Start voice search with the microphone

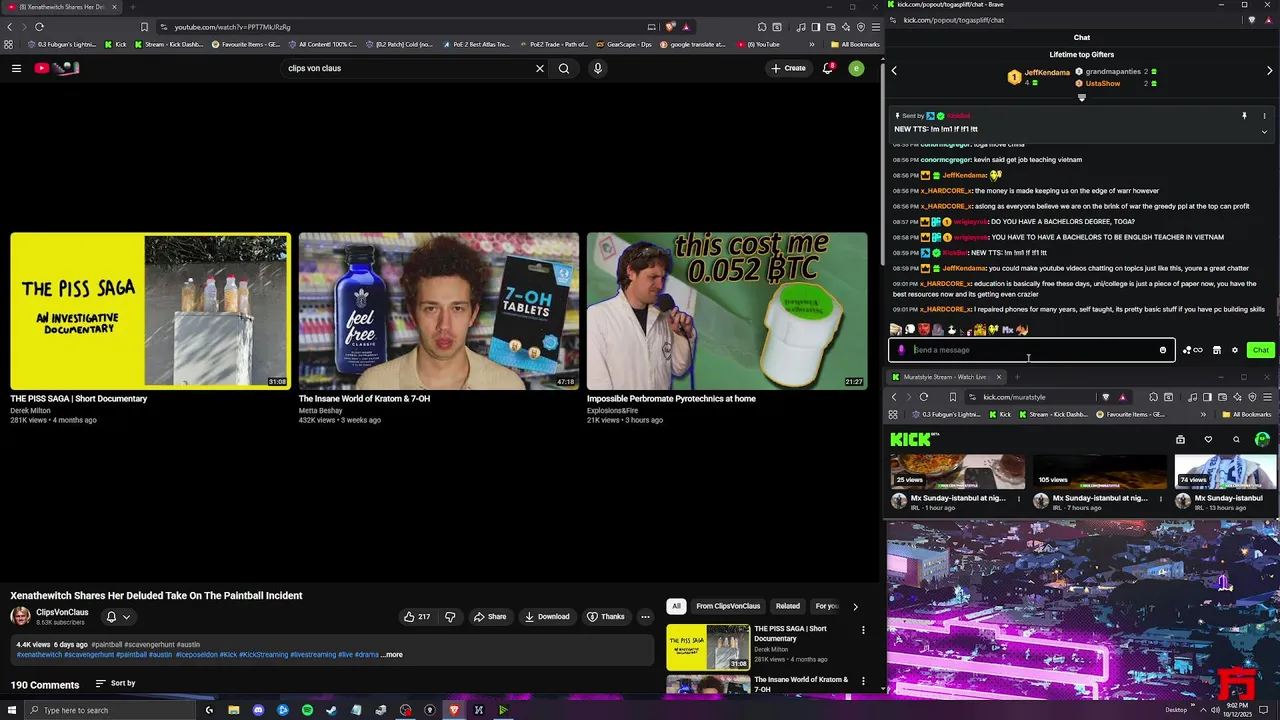598,68
